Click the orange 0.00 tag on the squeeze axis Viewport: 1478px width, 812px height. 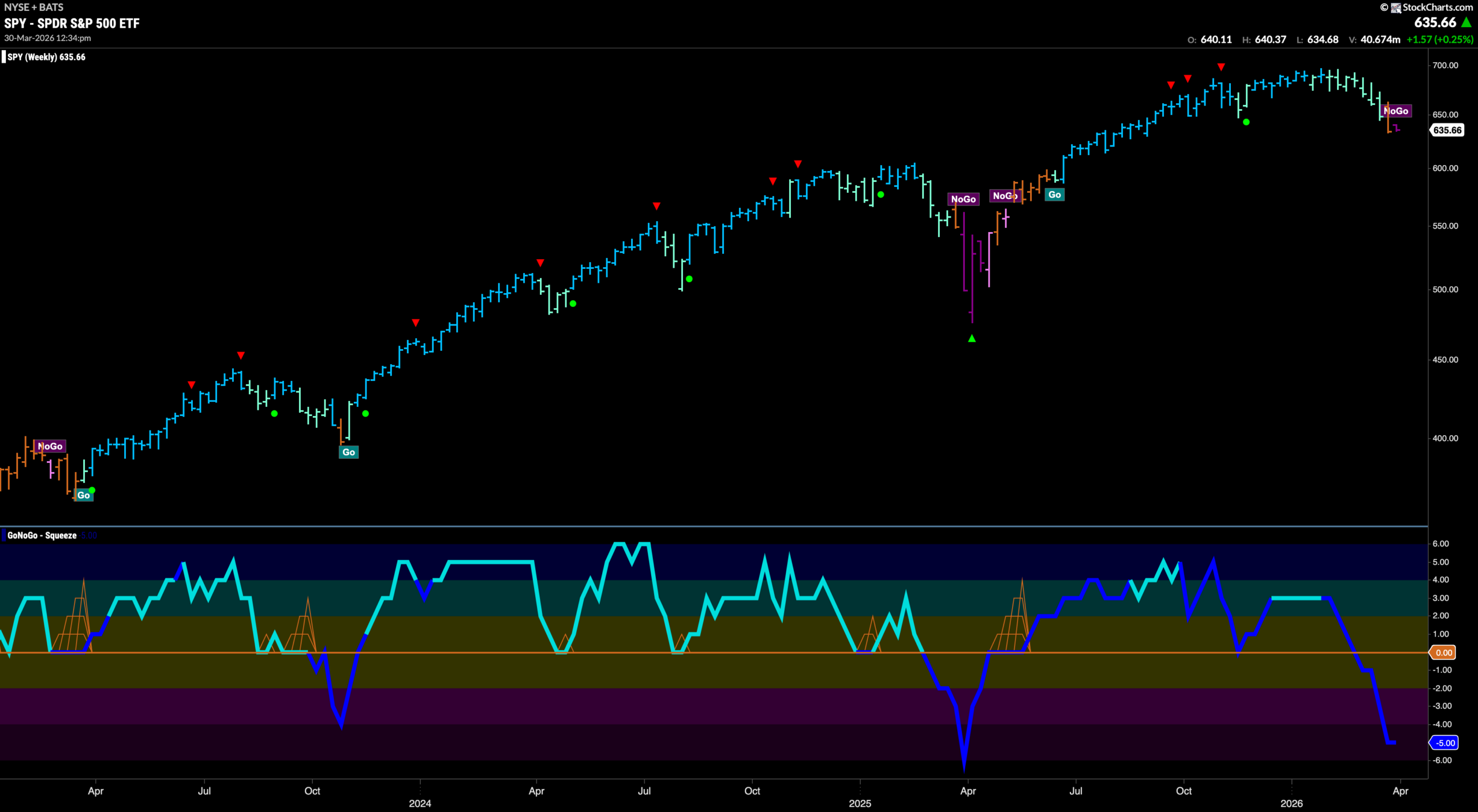point(1443,653)
